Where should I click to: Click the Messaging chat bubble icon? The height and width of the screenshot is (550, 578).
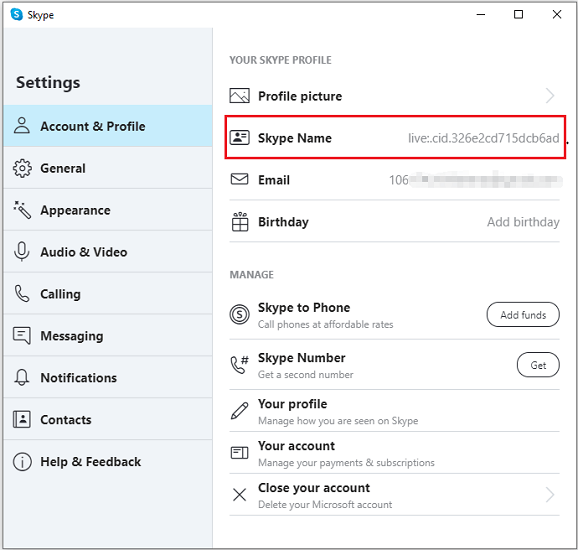pos(22,335)
